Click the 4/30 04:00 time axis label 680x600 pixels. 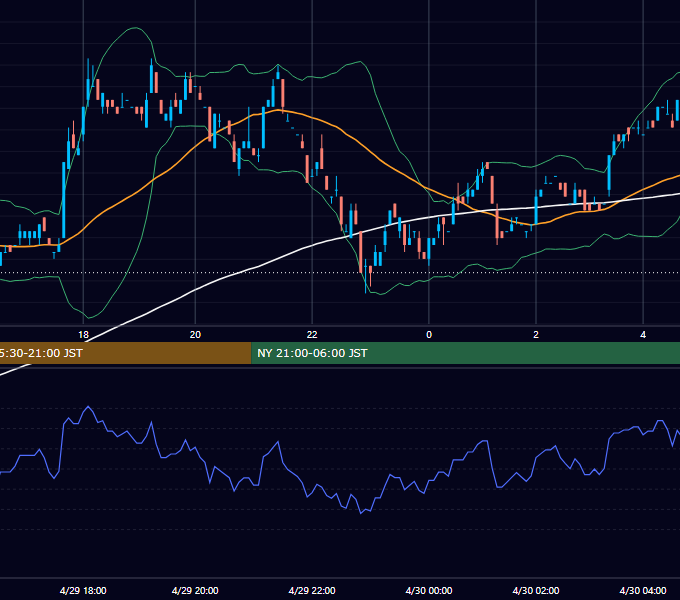tap(643, 590)
